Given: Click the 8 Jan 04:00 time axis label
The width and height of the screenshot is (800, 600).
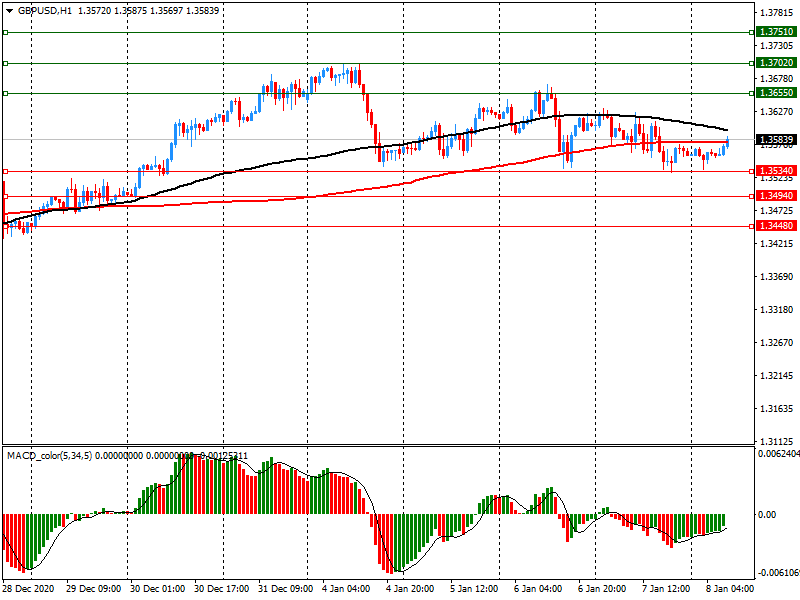Looking at the screenshot, I should pos(730,589).
